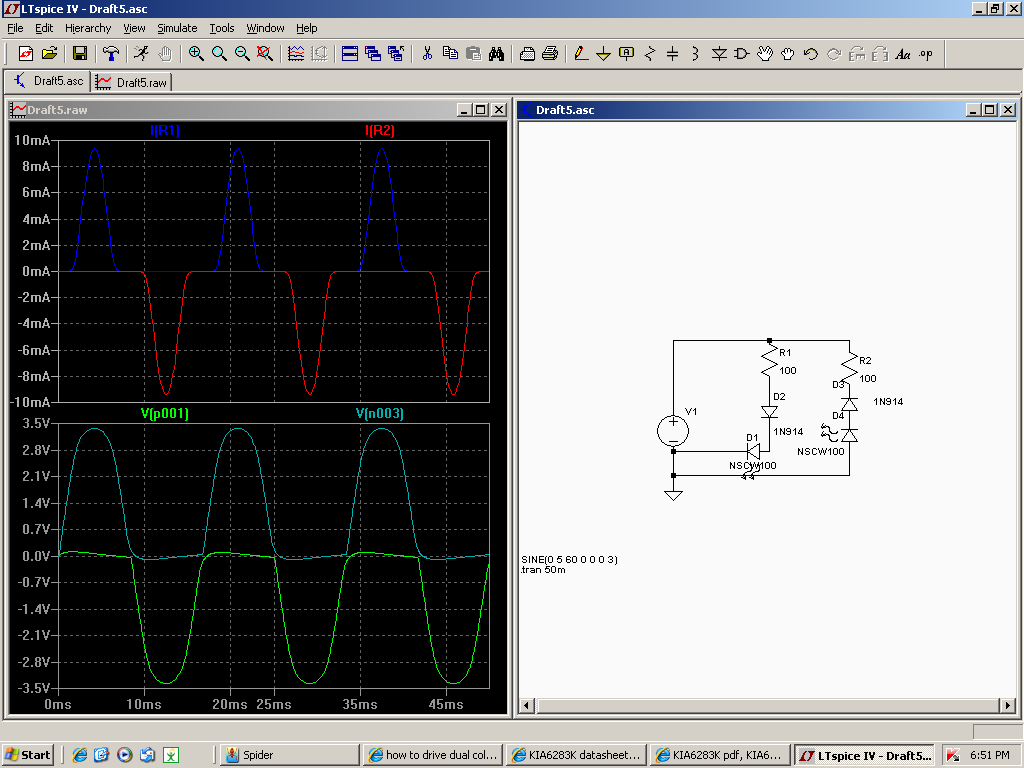Open the Window menu
Screen dimensions: 1024x768
coord(265,28)
